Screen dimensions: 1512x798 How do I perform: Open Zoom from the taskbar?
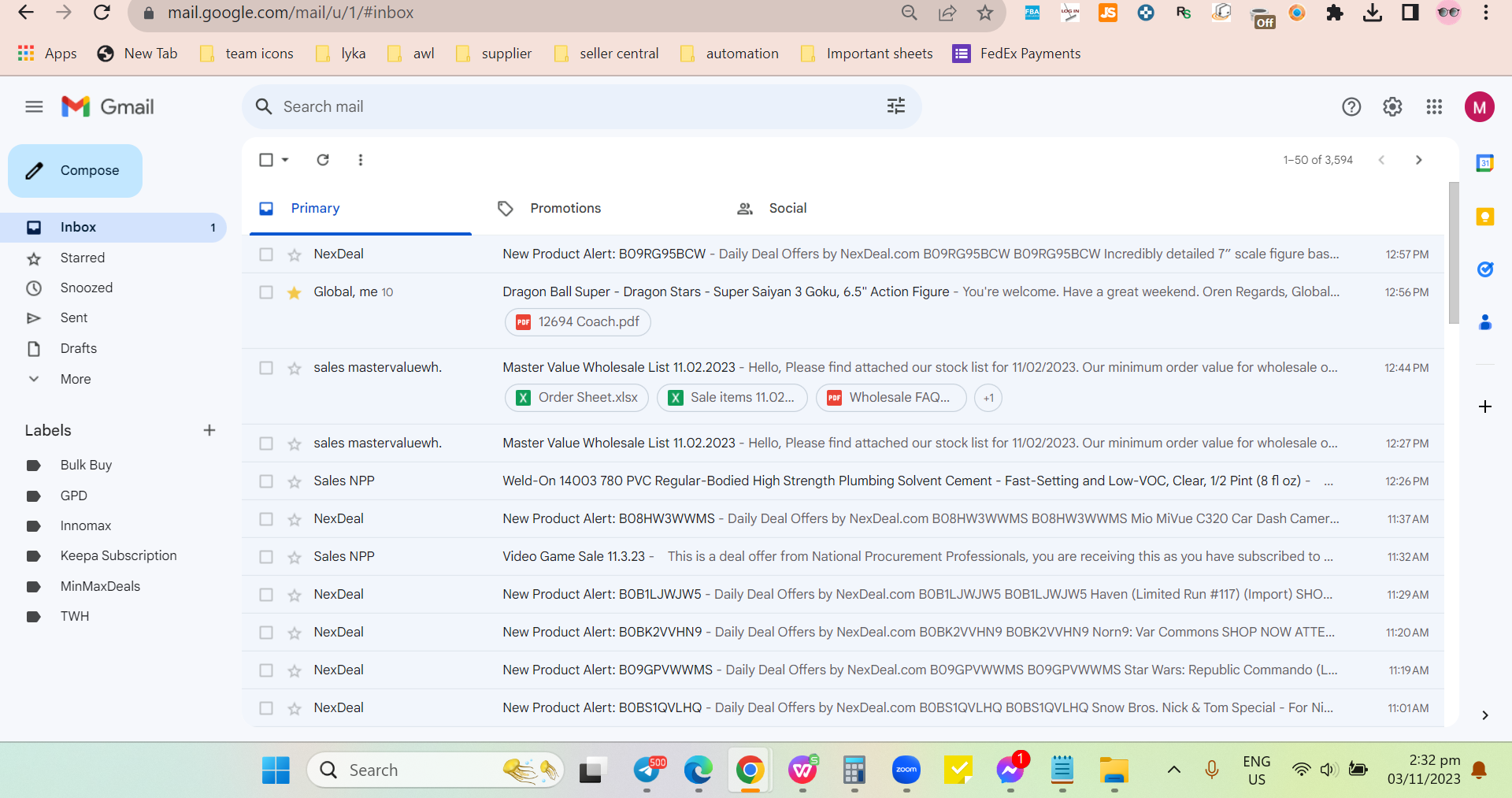click(906, 770)
